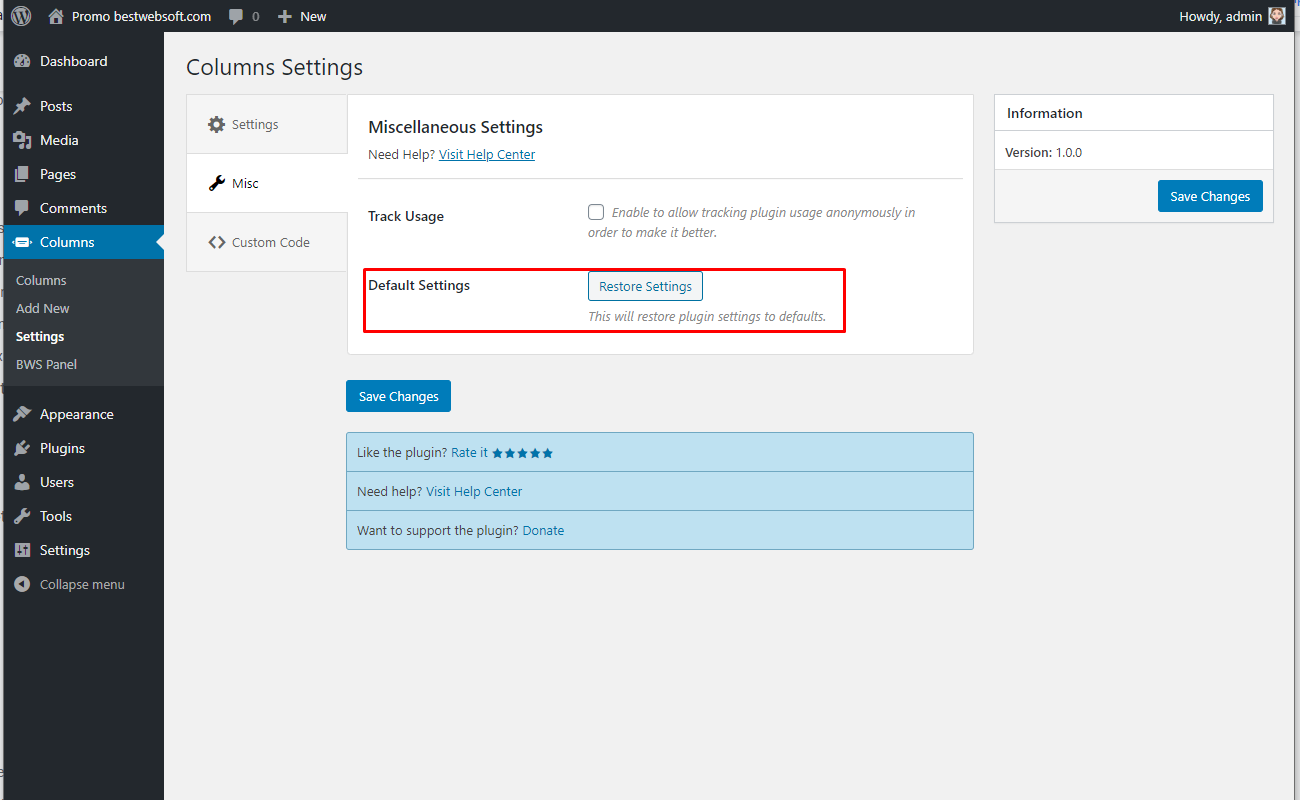
Task: Click the Appearance paintbrush icon
Action: (x=22, y=414)
